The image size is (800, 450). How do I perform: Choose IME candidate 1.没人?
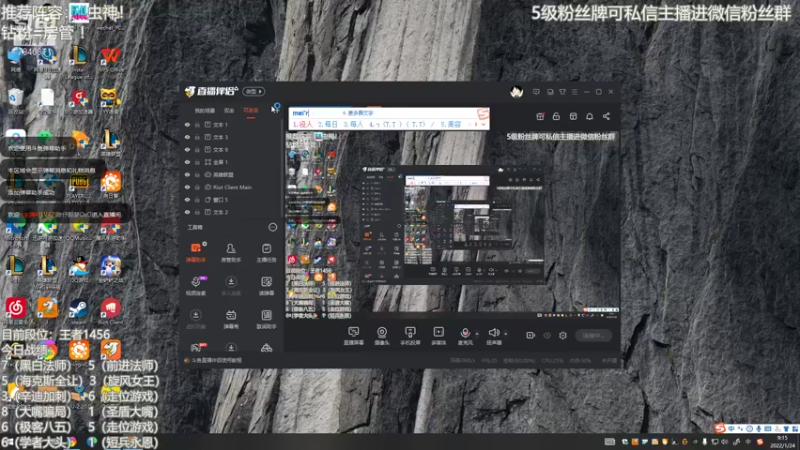pos(303,124)
